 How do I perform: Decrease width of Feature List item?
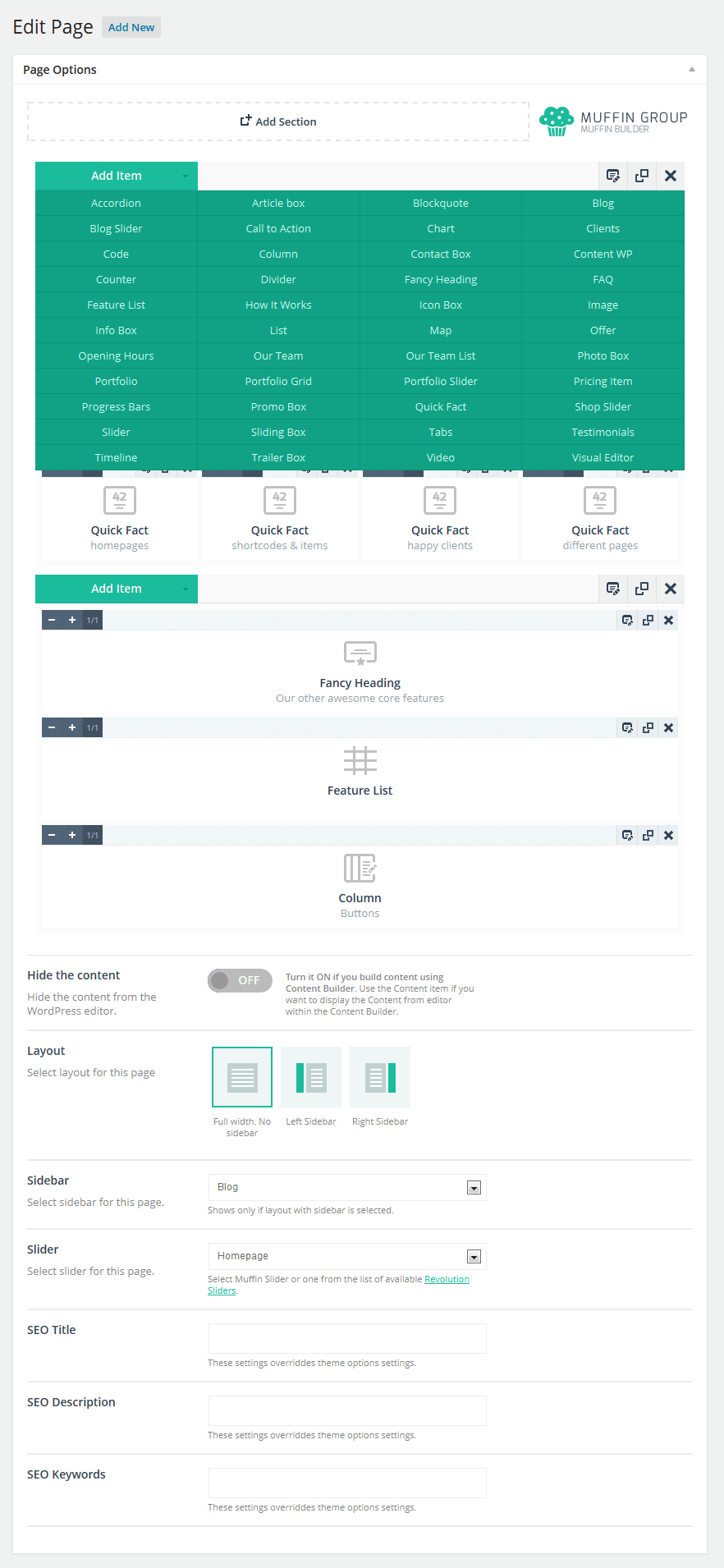click(52, 727)
